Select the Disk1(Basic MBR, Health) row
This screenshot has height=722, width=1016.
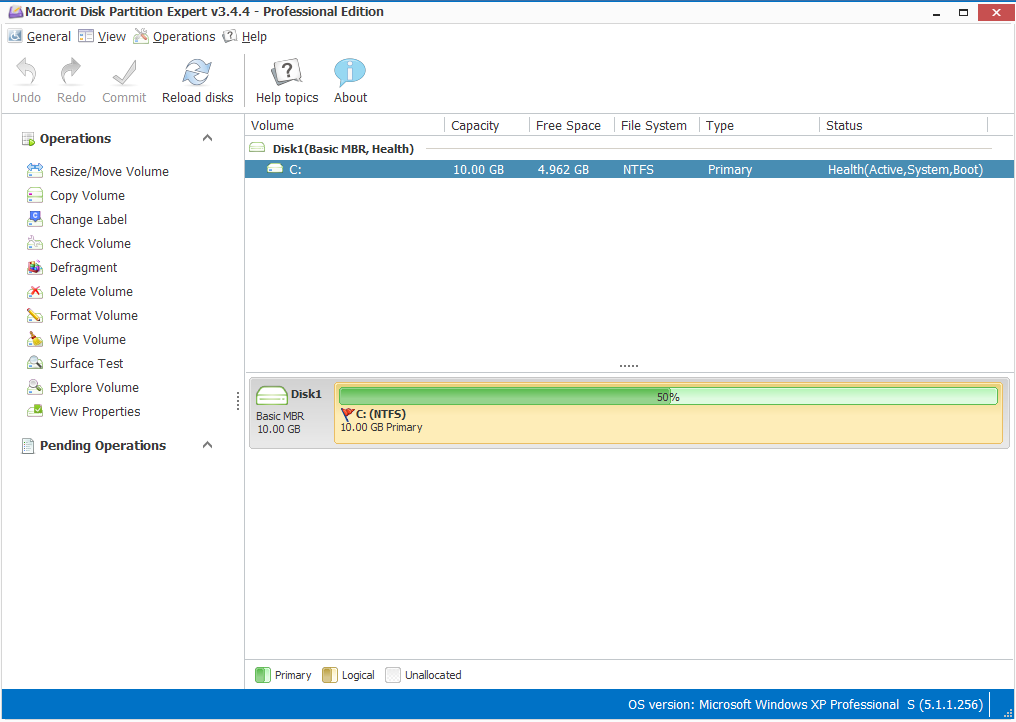coord(629,148)
